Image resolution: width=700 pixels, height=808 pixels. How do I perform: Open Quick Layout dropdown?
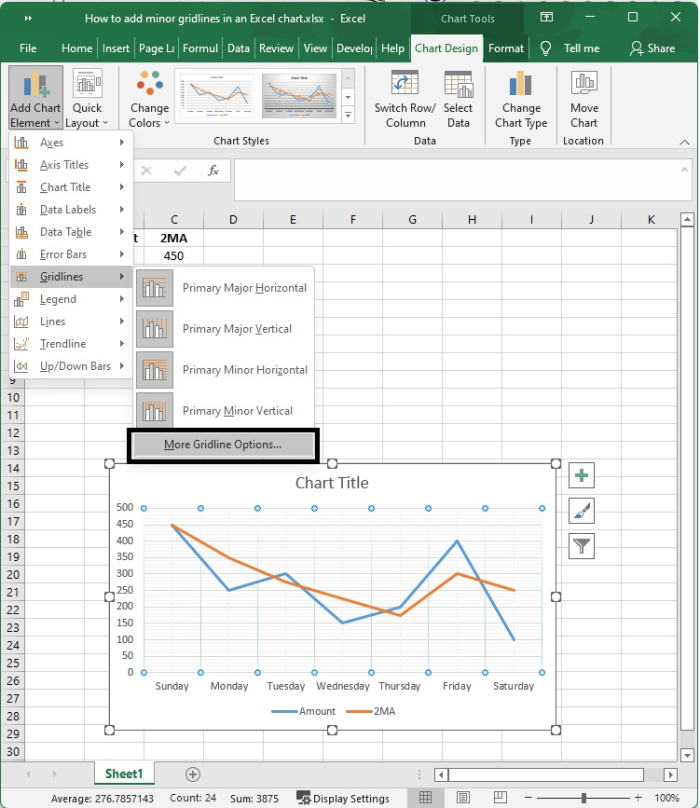[x=87, y=98]
